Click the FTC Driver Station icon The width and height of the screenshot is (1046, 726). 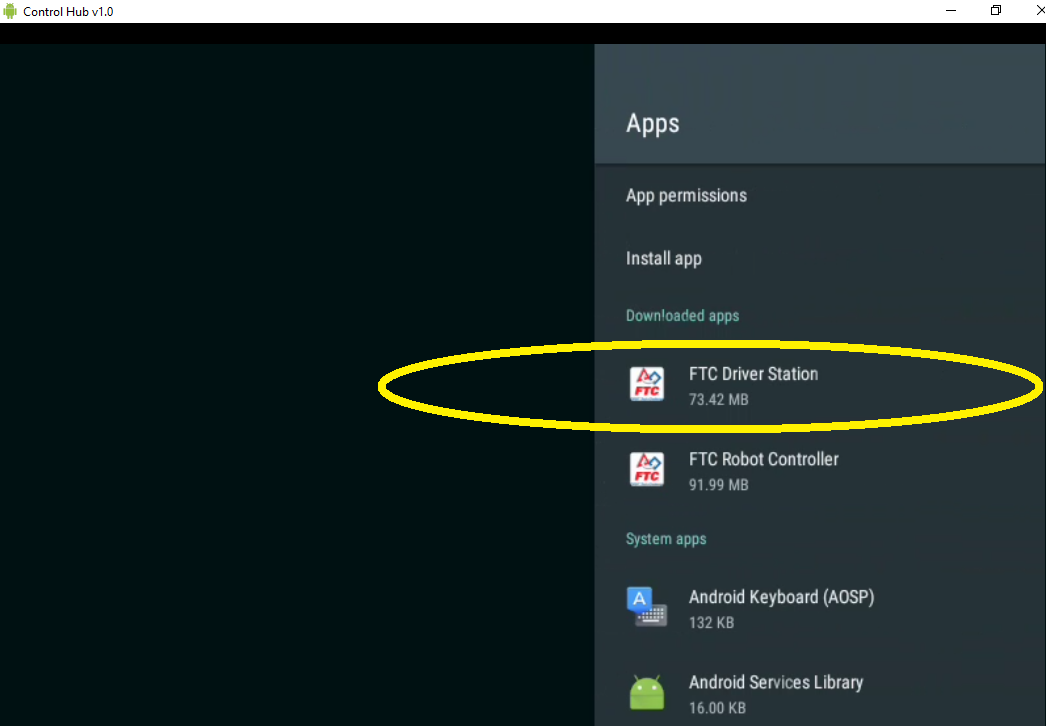click(646, 384)
